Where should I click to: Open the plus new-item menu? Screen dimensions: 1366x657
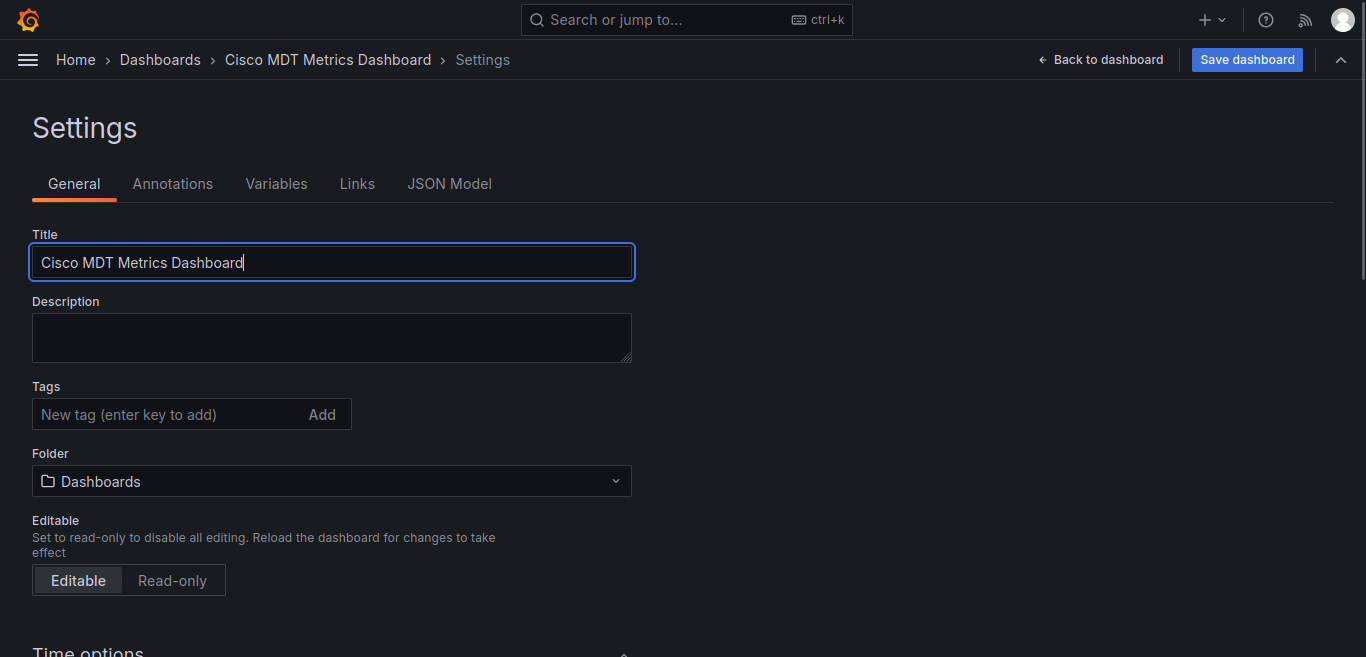[x=1212, y=20]
